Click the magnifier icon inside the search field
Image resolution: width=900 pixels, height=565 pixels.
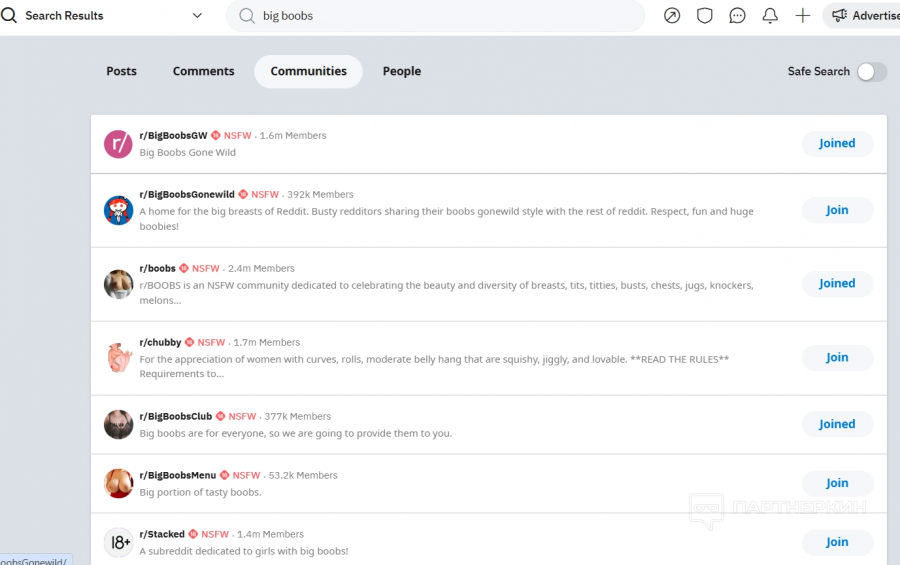click(247, 16)
